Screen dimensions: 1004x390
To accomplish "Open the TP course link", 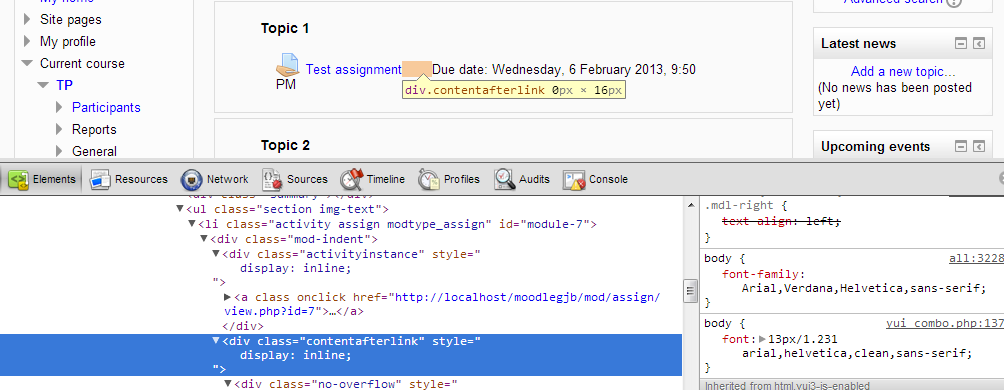I will 64,85.
